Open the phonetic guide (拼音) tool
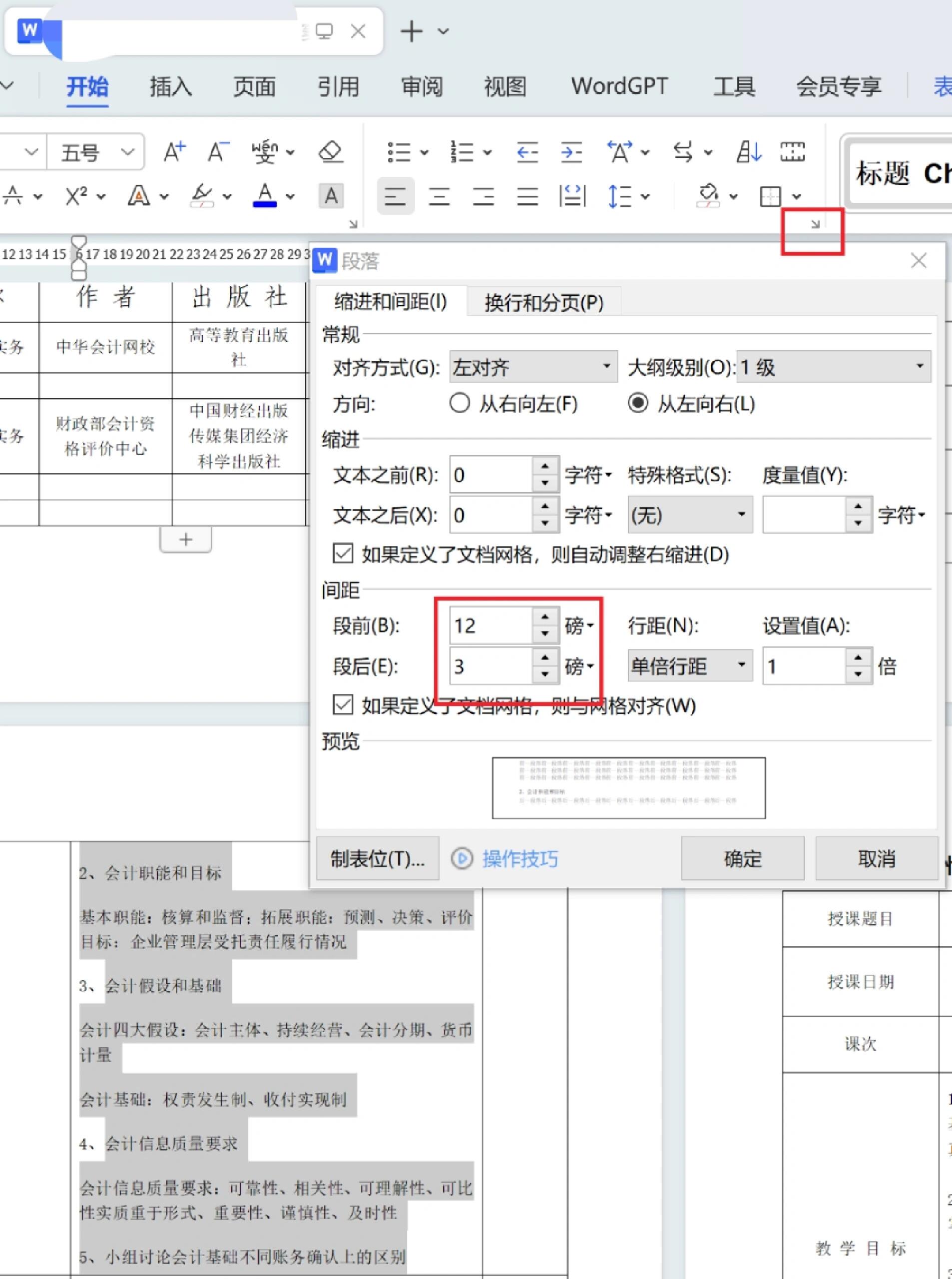The width and height of the screenshot is (952, 1279). click(x=265, y=152)
